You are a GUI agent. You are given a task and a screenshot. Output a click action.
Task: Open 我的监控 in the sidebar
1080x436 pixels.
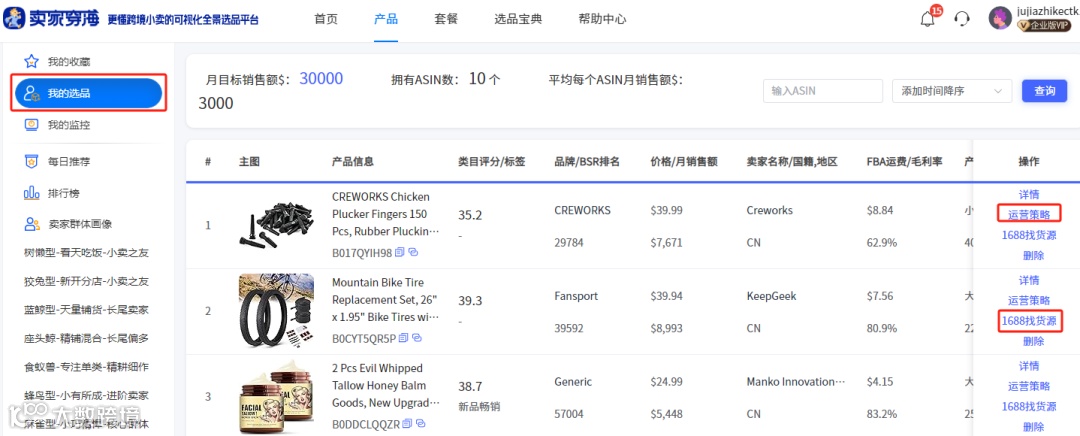coord(69,125)
